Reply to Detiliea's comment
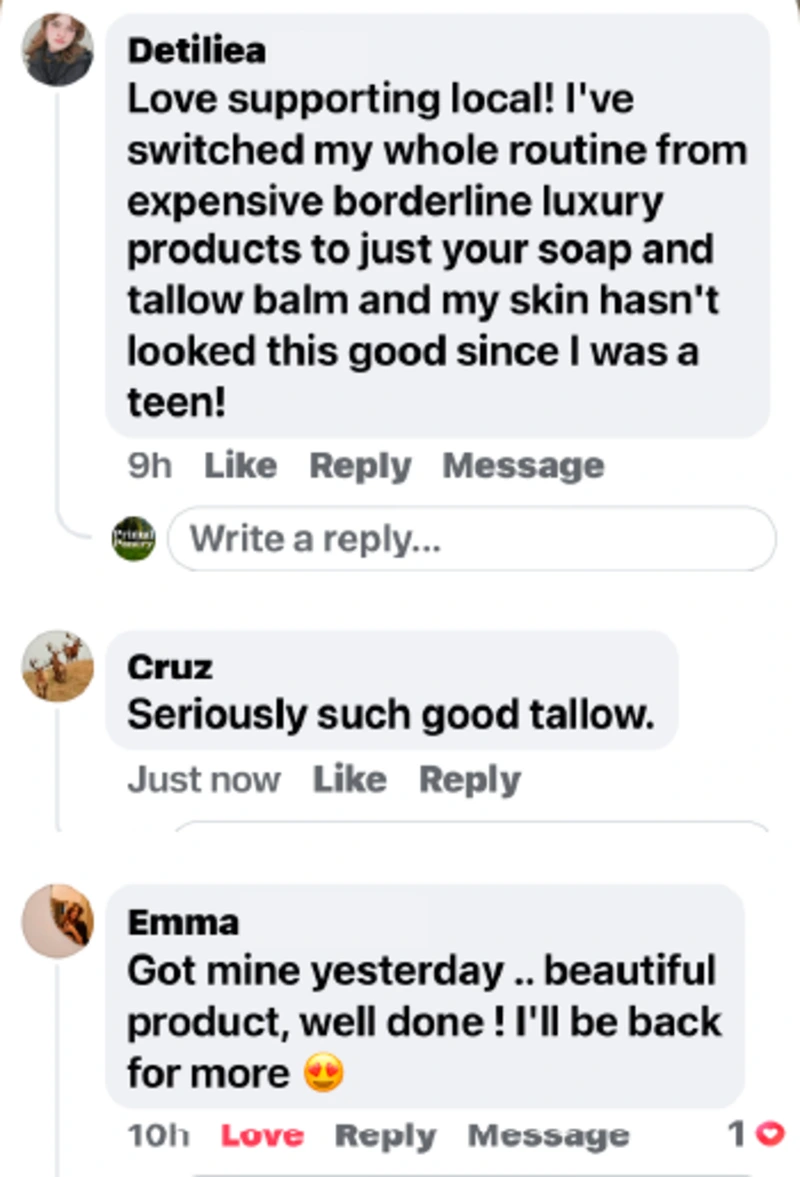The image size is (800, 1177). [x=360, y=466]
